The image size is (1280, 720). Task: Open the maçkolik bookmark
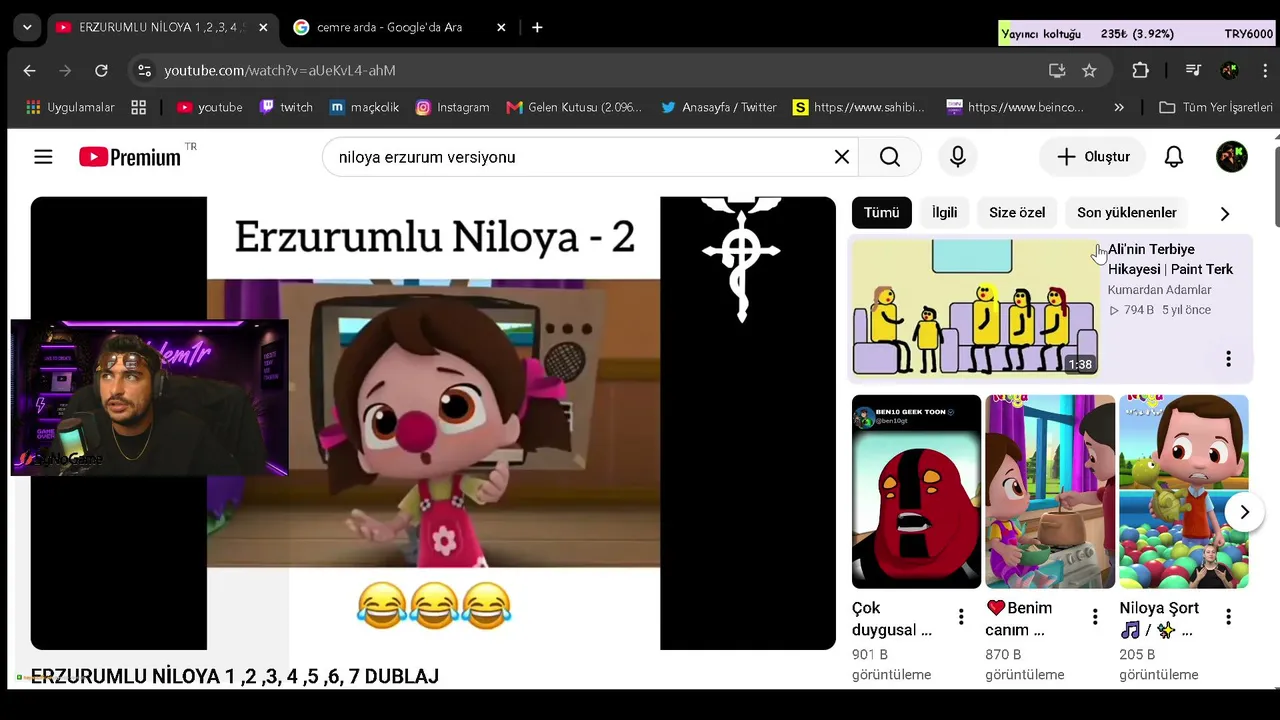click(x=364, y=107)
